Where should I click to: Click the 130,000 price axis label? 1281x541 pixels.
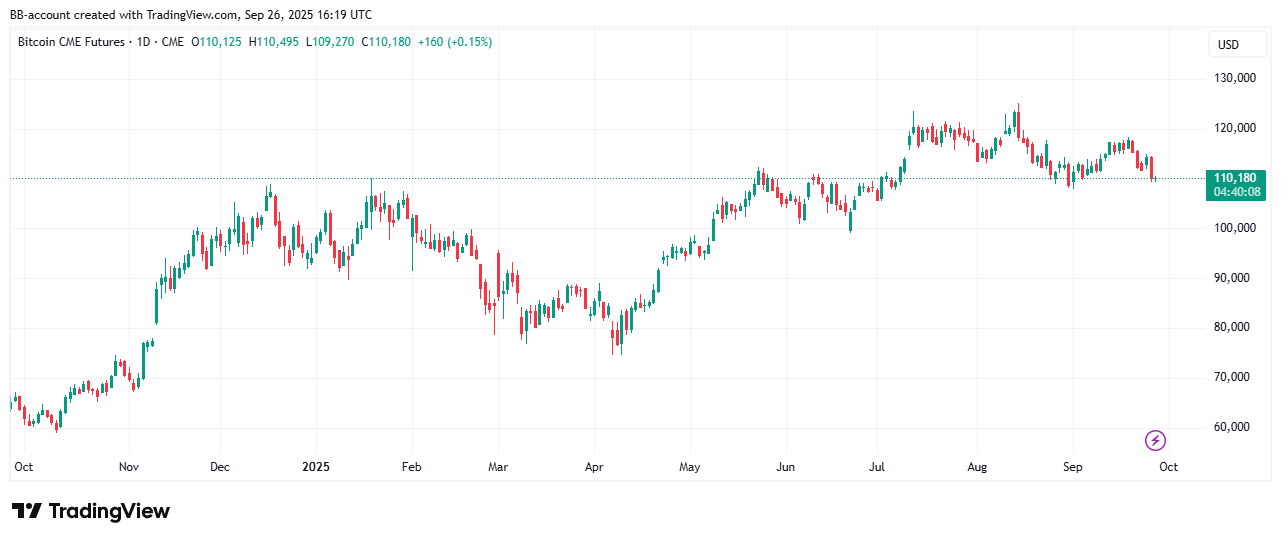1233,78
